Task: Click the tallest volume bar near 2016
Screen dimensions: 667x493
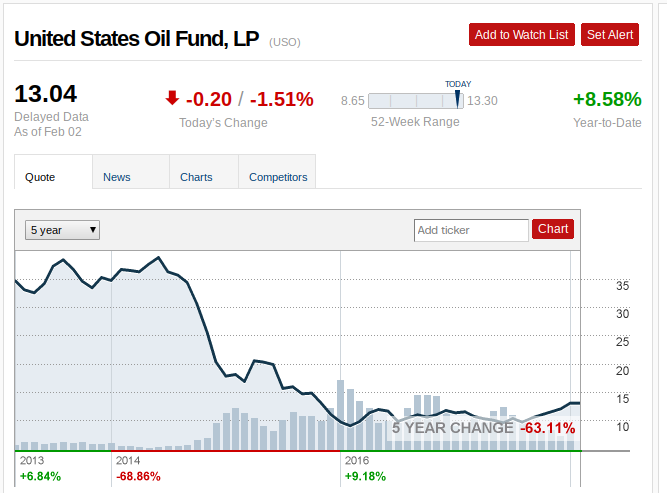Action: point(340,415)
